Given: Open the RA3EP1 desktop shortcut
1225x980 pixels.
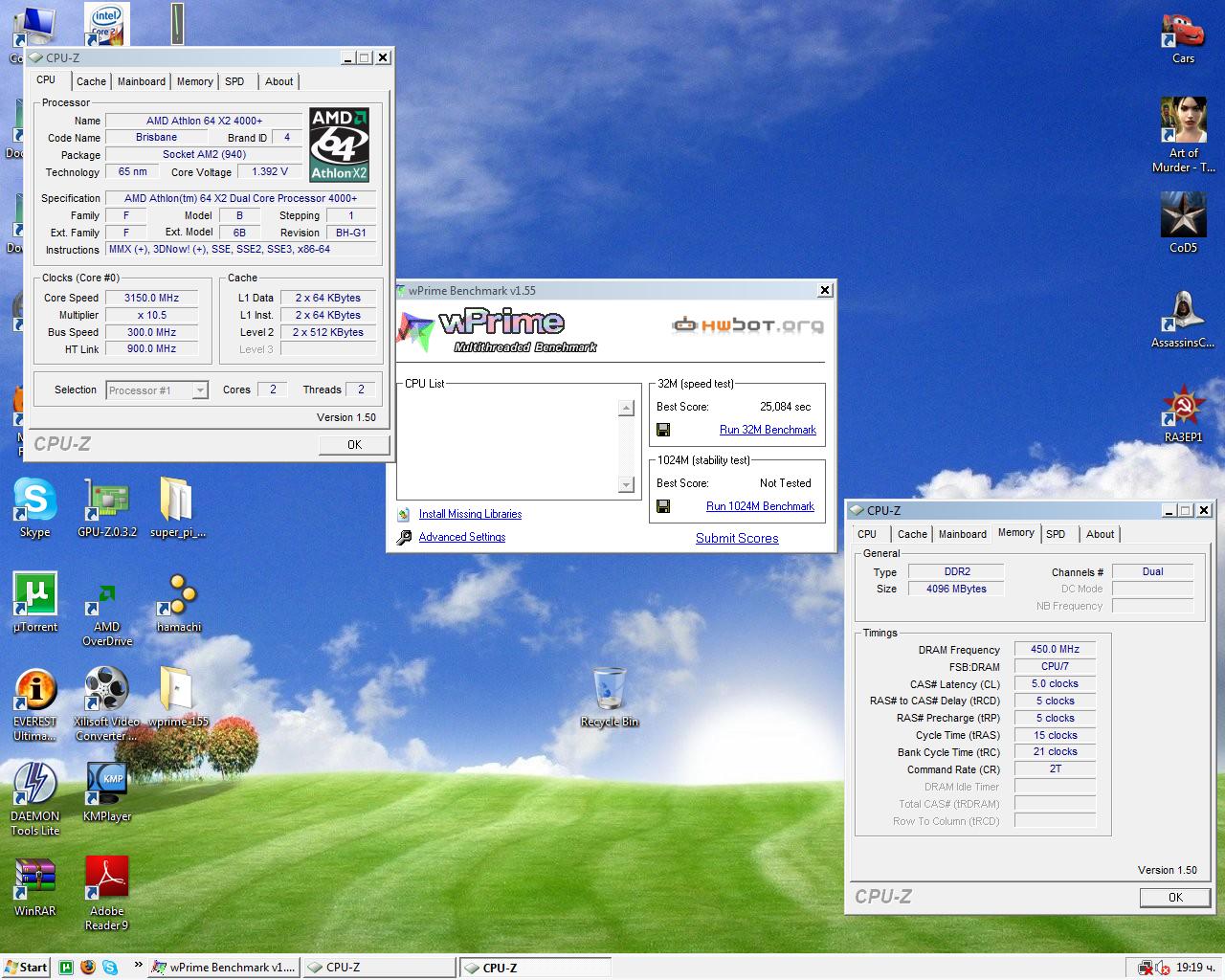Looking at the screenshot, I should click(1183, 412).
